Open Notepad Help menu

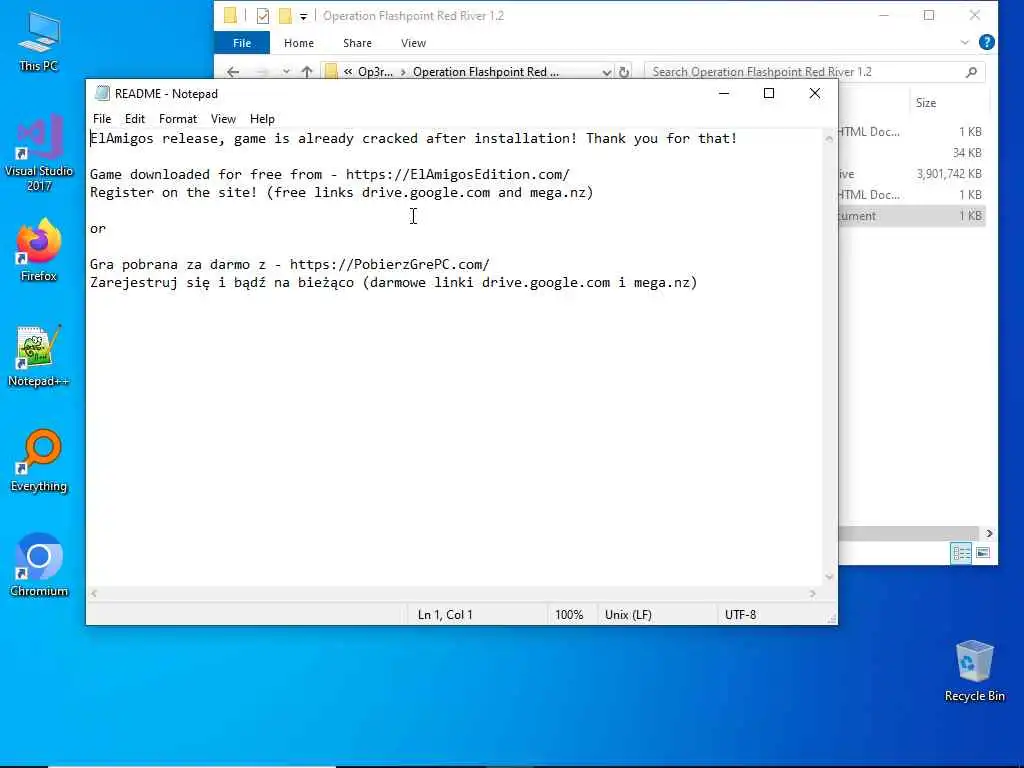click(x=262, y=119)
